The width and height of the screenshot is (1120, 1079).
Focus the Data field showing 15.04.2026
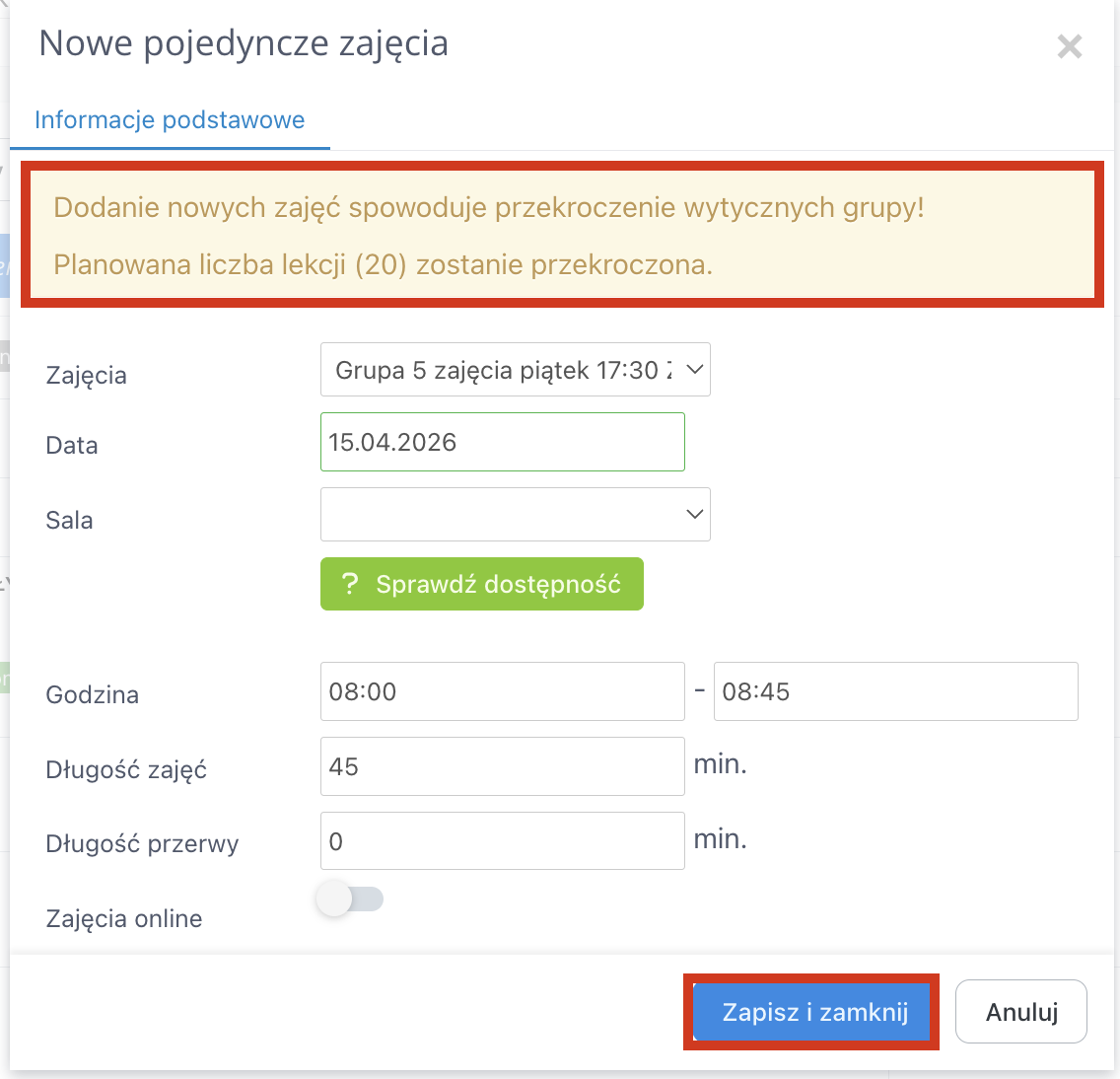tap(502, 442)
